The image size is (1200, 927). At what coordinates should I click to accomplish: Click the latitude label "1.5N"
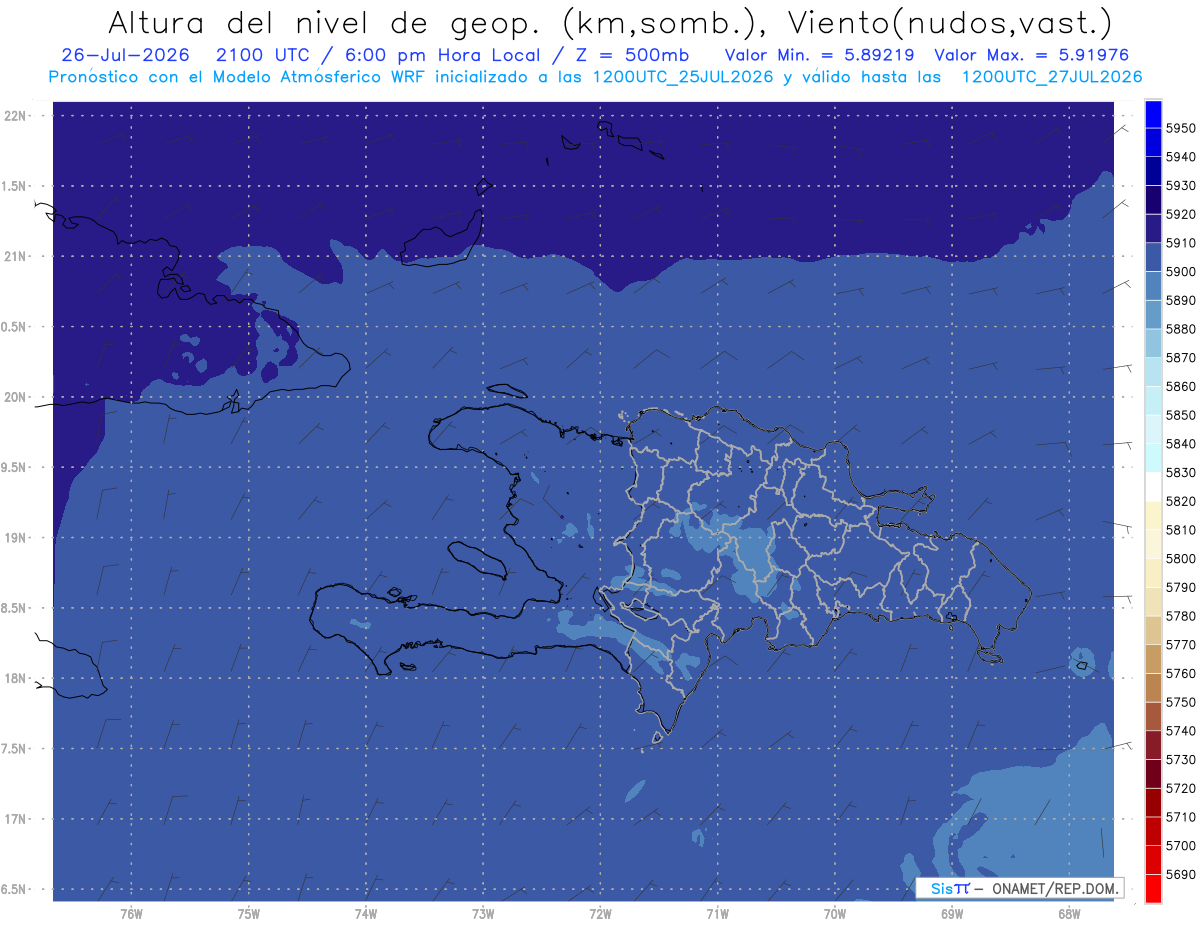(15, 186)
